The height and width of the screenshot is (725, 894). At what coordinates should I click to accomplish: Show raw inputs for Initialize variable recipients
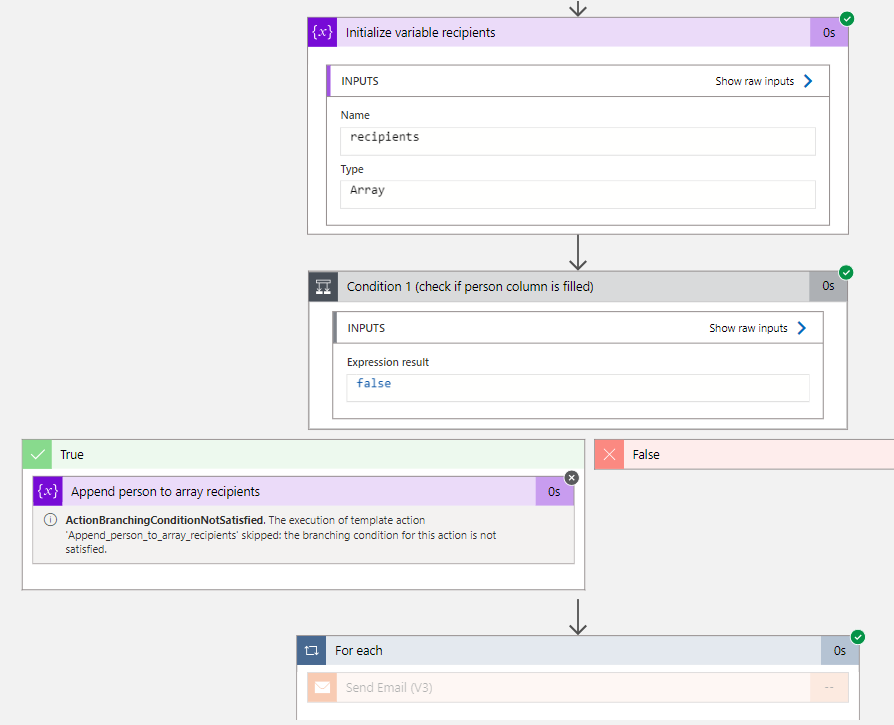(x=754, y=82)
